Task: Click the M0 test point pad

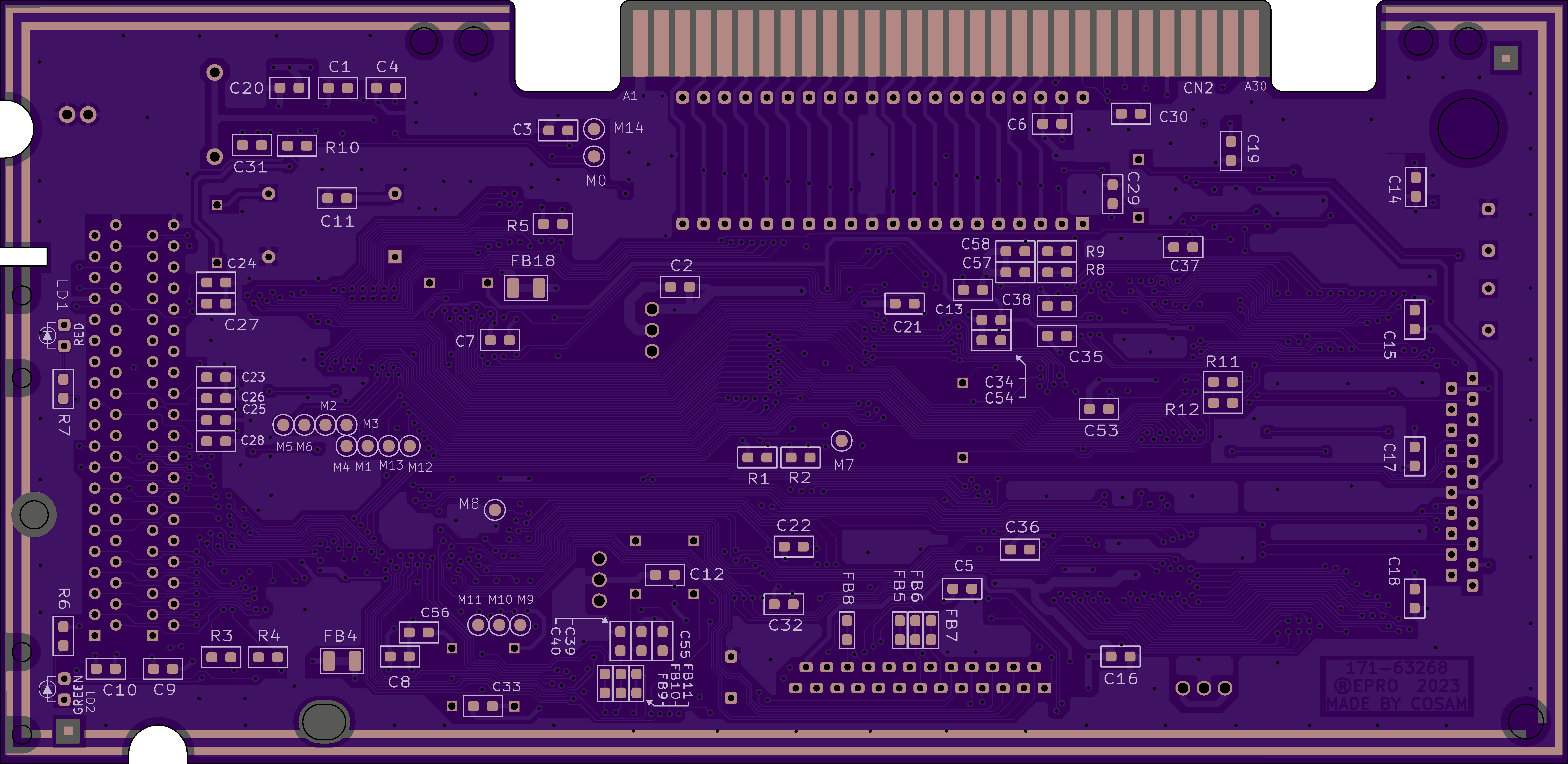Action: pyautogui.click(x=594, y=156)
